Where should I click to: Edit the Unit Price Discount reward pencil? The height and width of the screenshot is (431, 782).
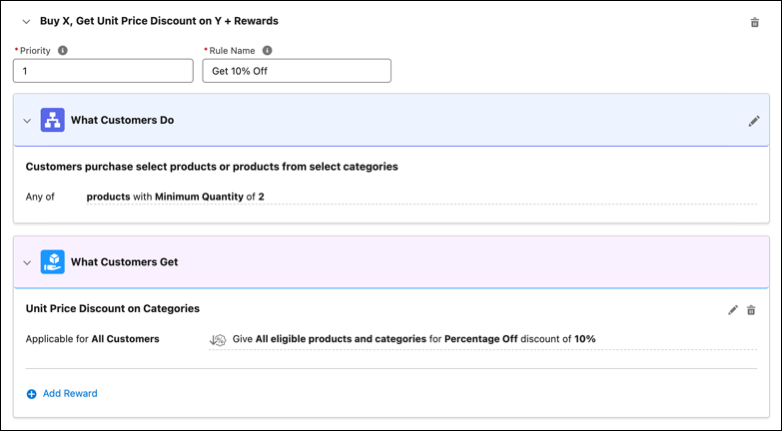(733, 310)
